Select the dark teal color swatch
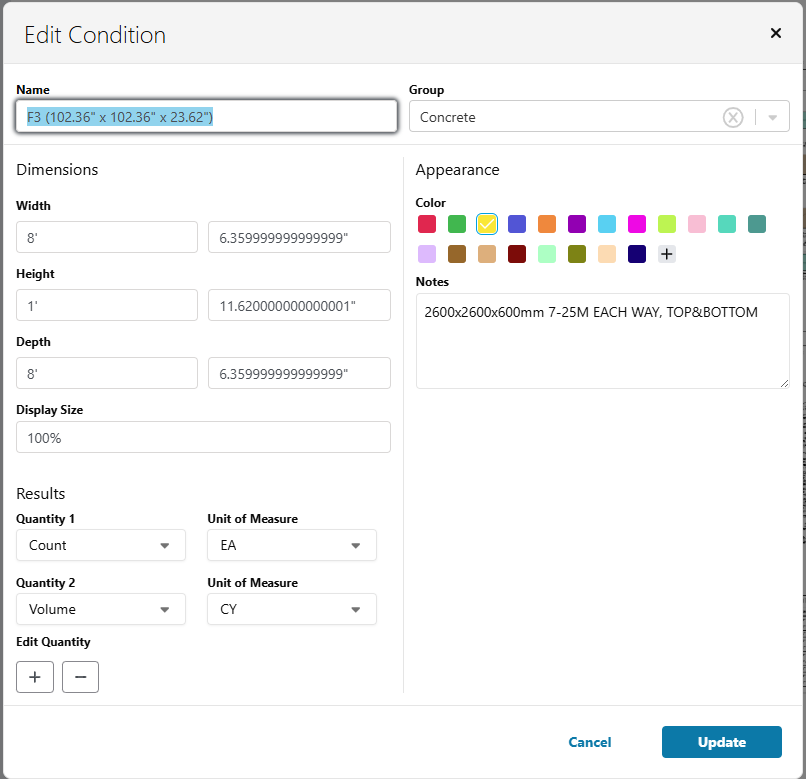 click(x=757, y=224)
